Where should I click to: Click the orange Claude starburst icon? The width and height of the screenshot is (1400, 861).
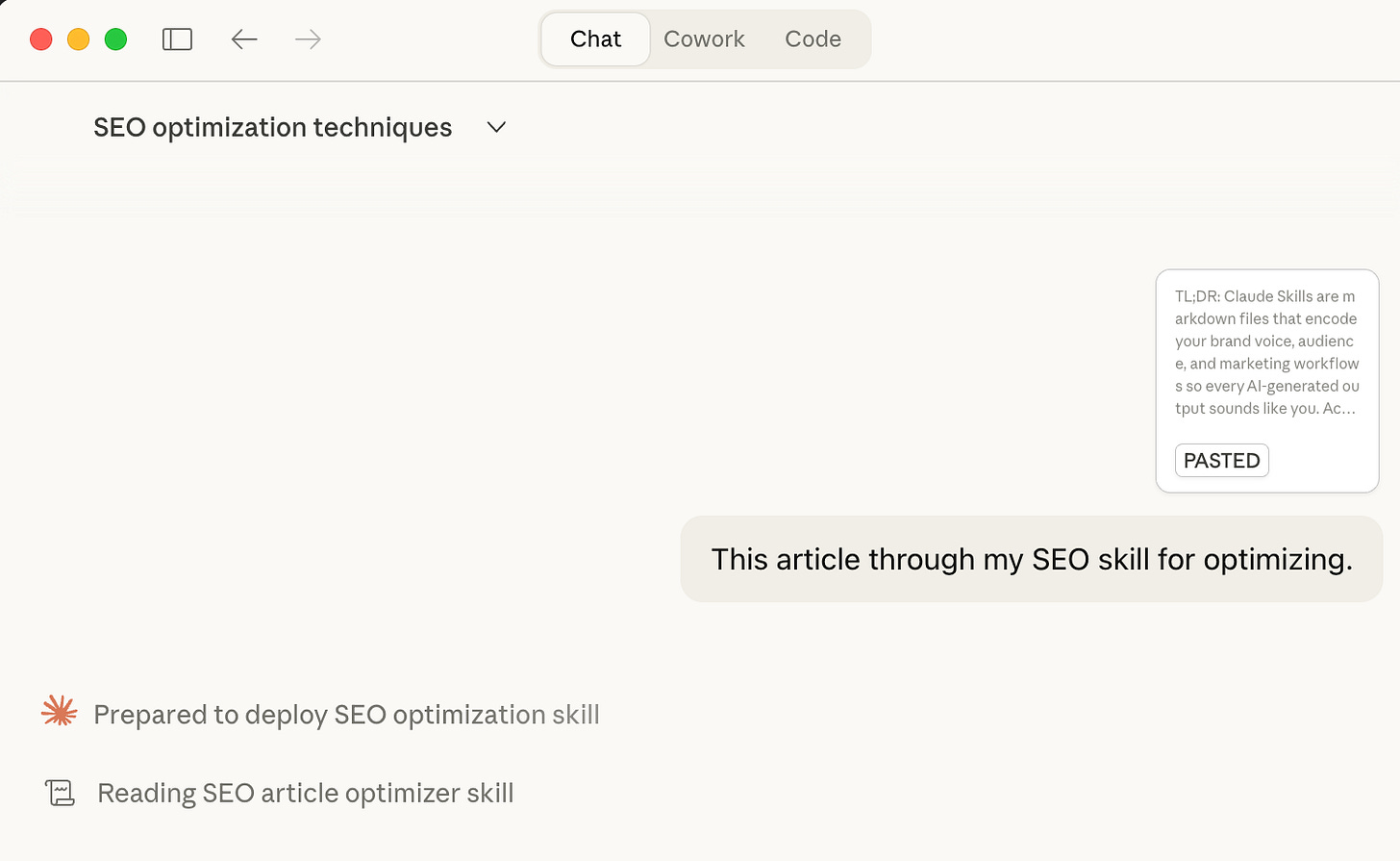tap(60, 712)
